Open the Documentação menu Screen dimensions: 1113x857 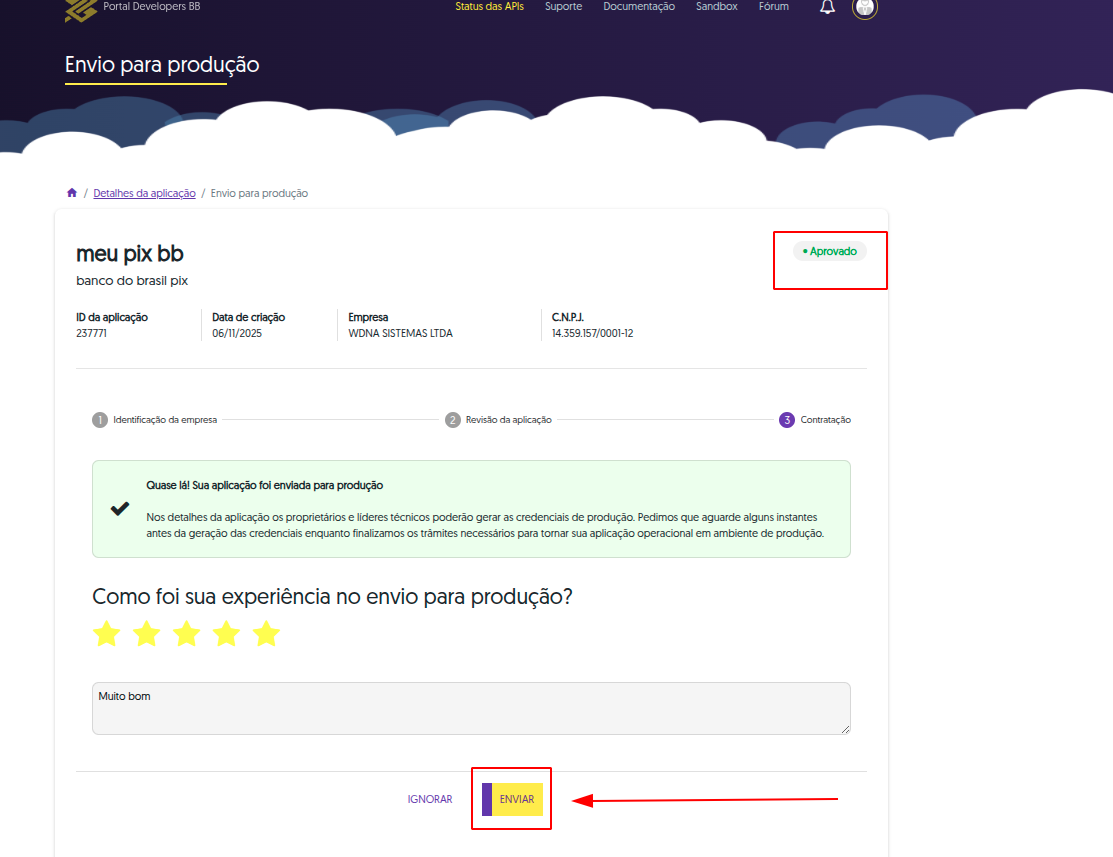pyautogui.click(x=639, y=7)
